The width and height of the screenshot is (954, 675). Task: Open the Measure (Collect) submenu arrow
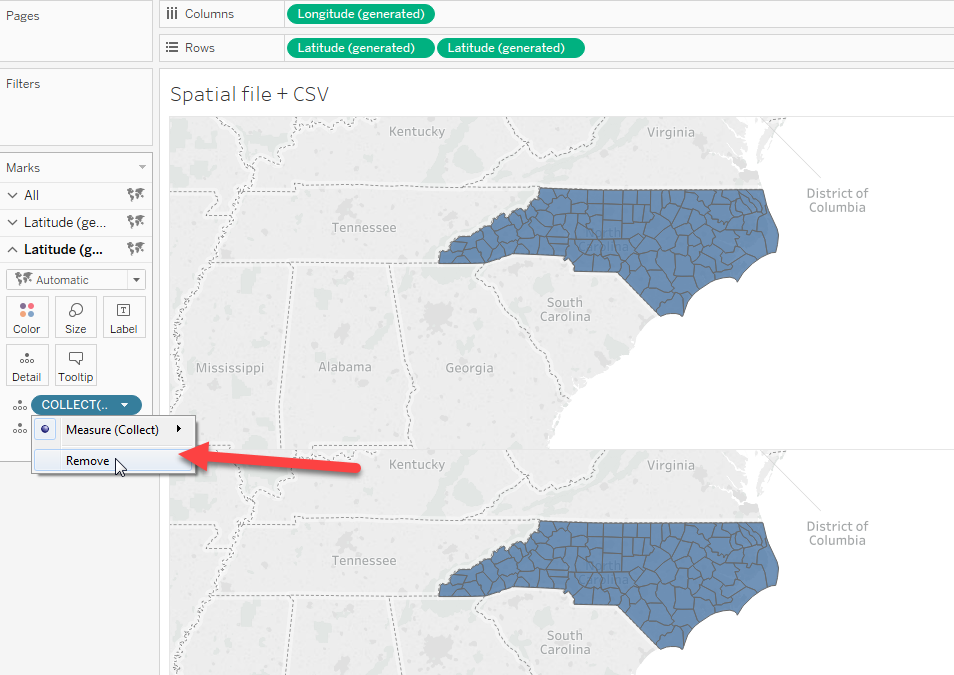pyautogui.click(x=180, y=429)
